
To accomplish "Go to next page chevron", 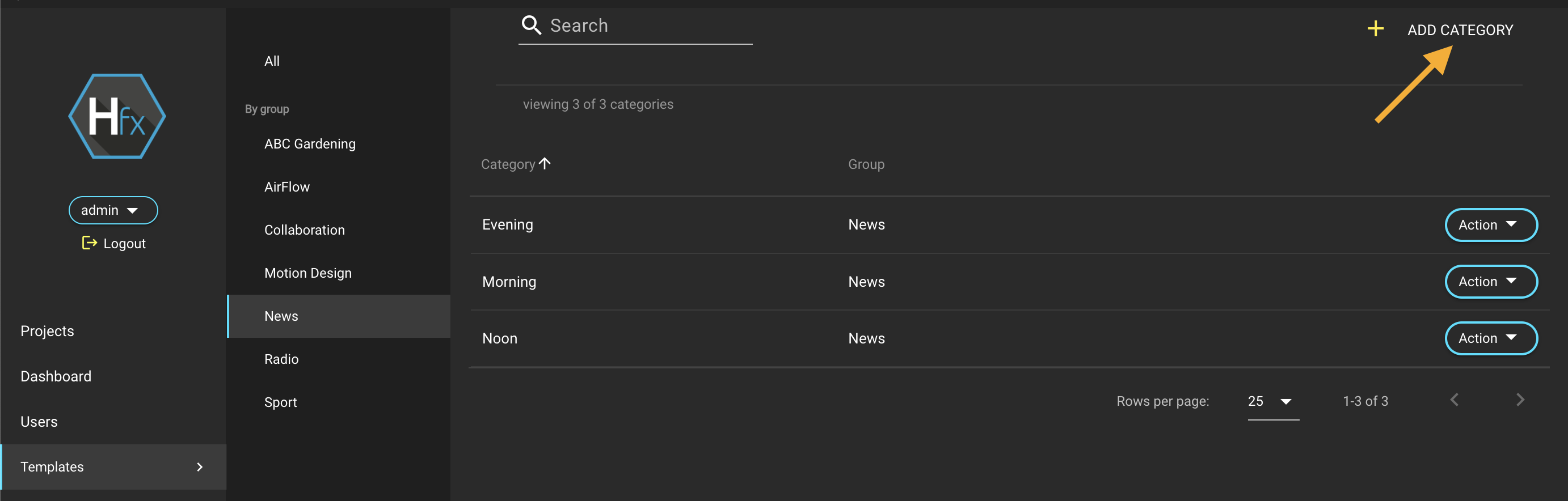I will tap(1520, 400).
